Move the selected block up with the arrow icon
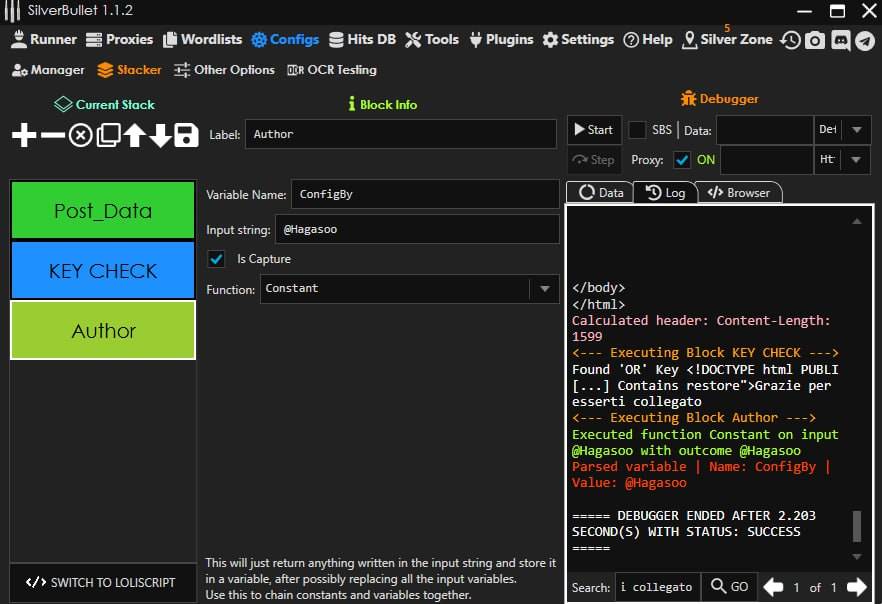This screenshot has height=604, width=882. 134,136
